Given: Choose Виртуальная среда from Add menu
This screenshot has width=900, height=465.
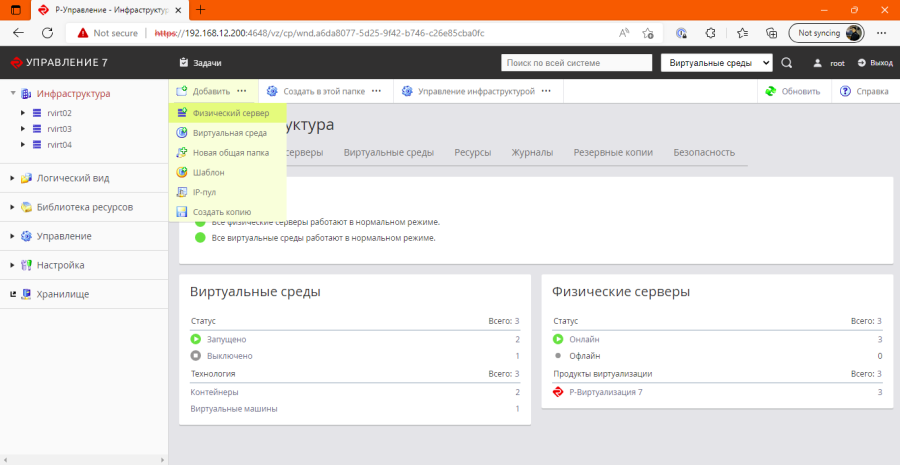Looking at the screenshot, I should coord(229,133).
